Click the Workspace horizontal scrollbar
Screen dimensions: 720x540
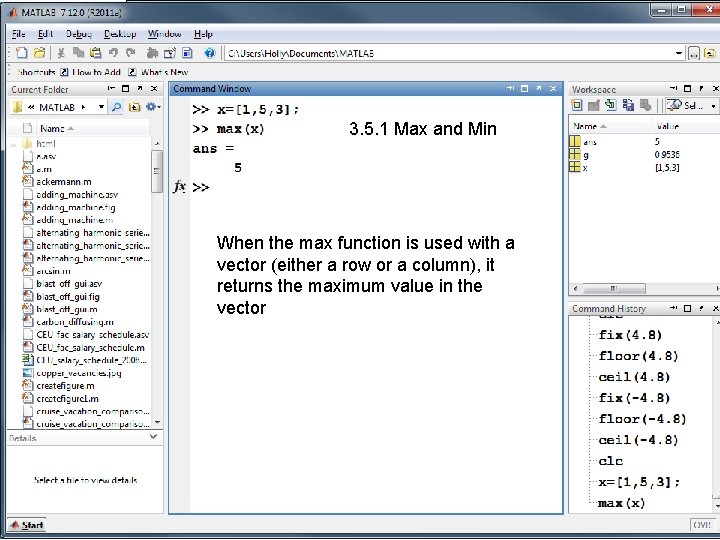point(613,288)
